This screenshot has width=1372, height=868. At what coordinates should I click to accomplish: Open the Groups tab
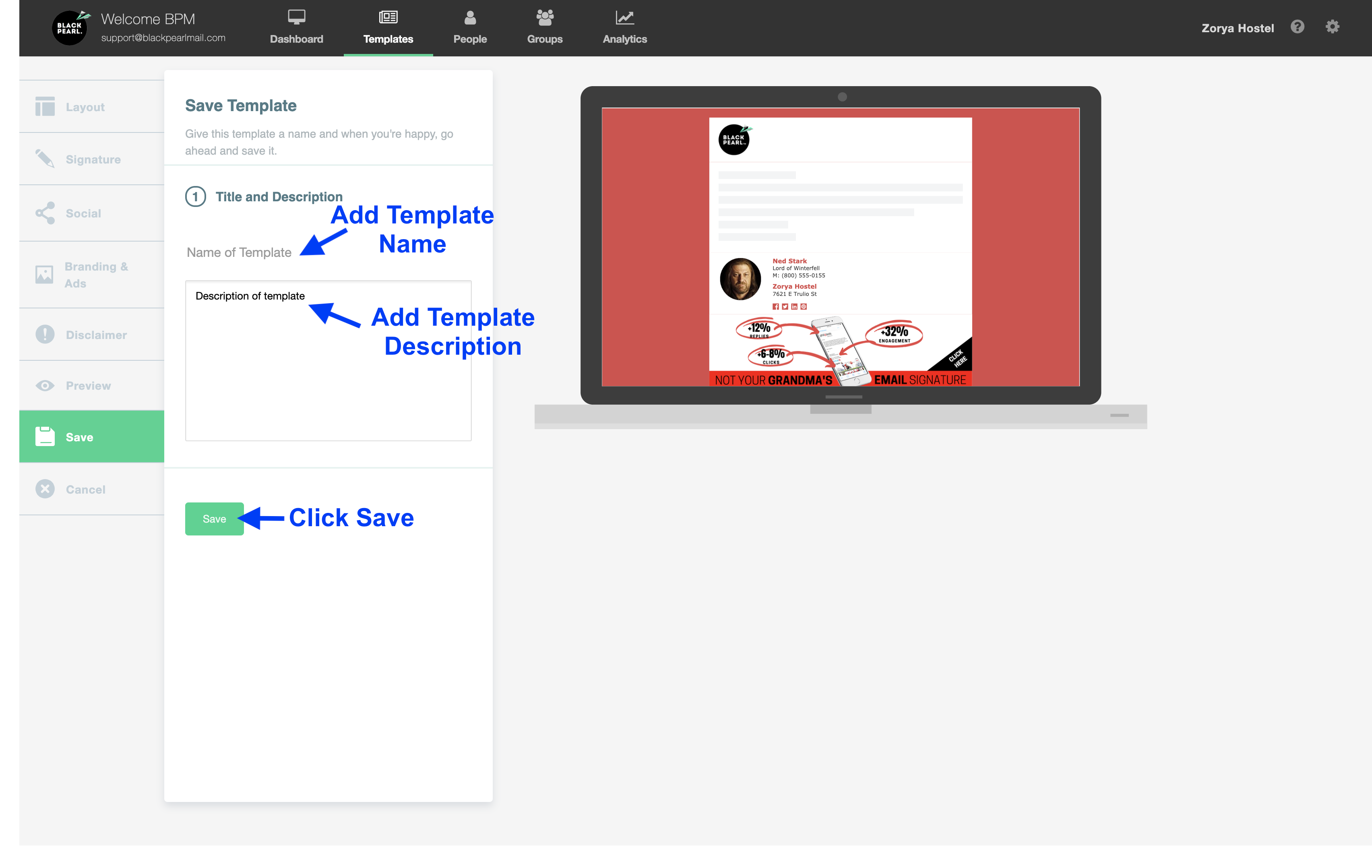545,27
